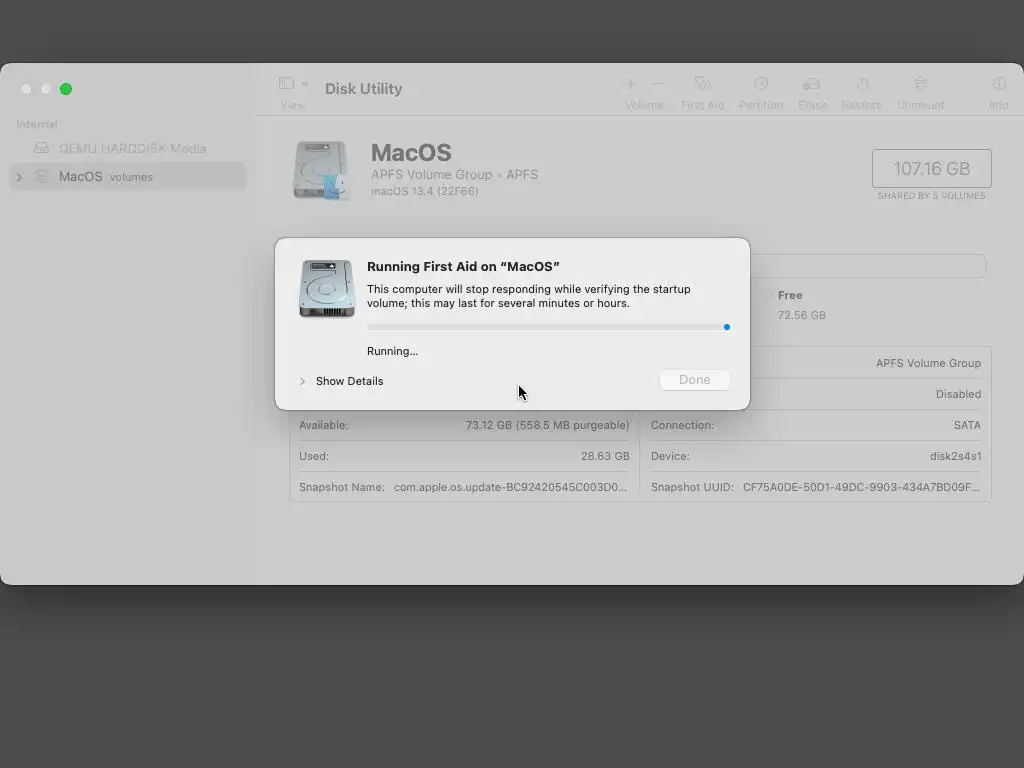Click the Free space legend label
This screenshot has height=768, width=1024.
pos(790,295)
